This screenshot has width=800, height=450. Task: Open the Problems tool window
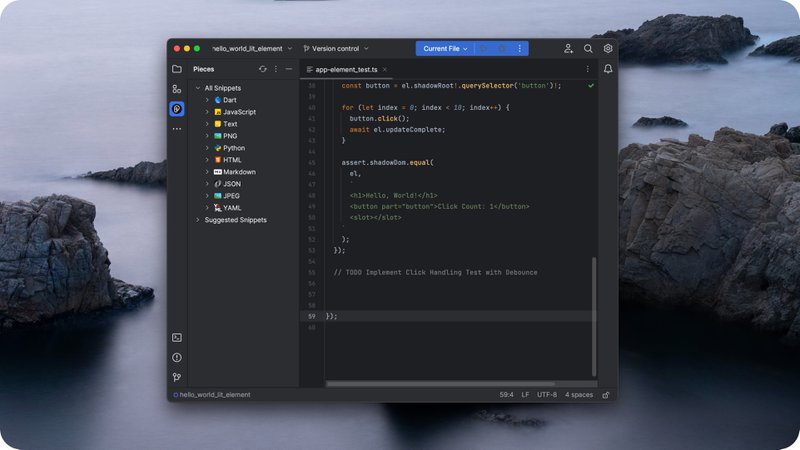(x=177, y=357)
